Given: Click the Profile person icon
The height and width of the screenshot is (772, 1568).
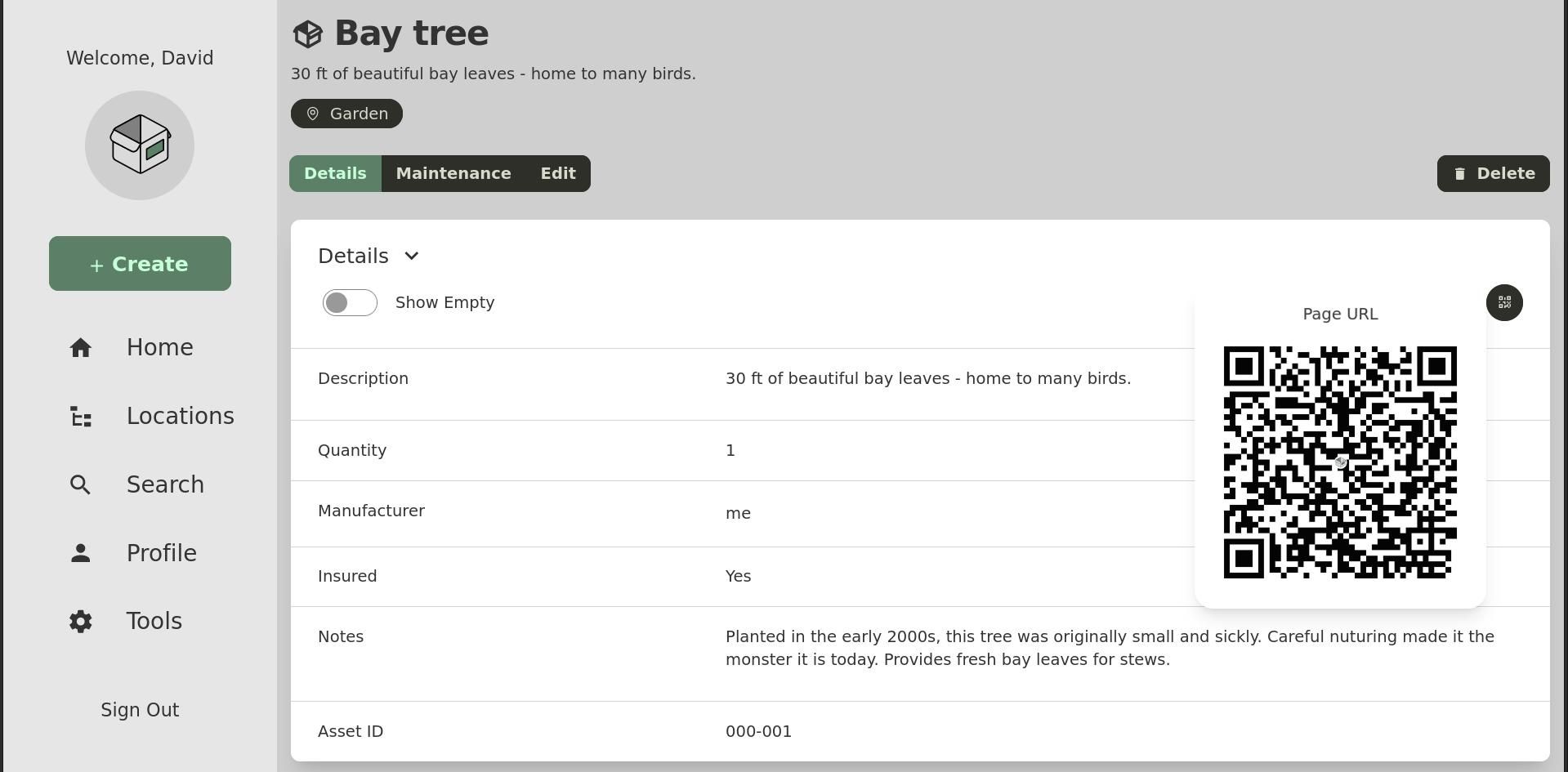Looking at the screenshot, I should click(x=80, y=552).
